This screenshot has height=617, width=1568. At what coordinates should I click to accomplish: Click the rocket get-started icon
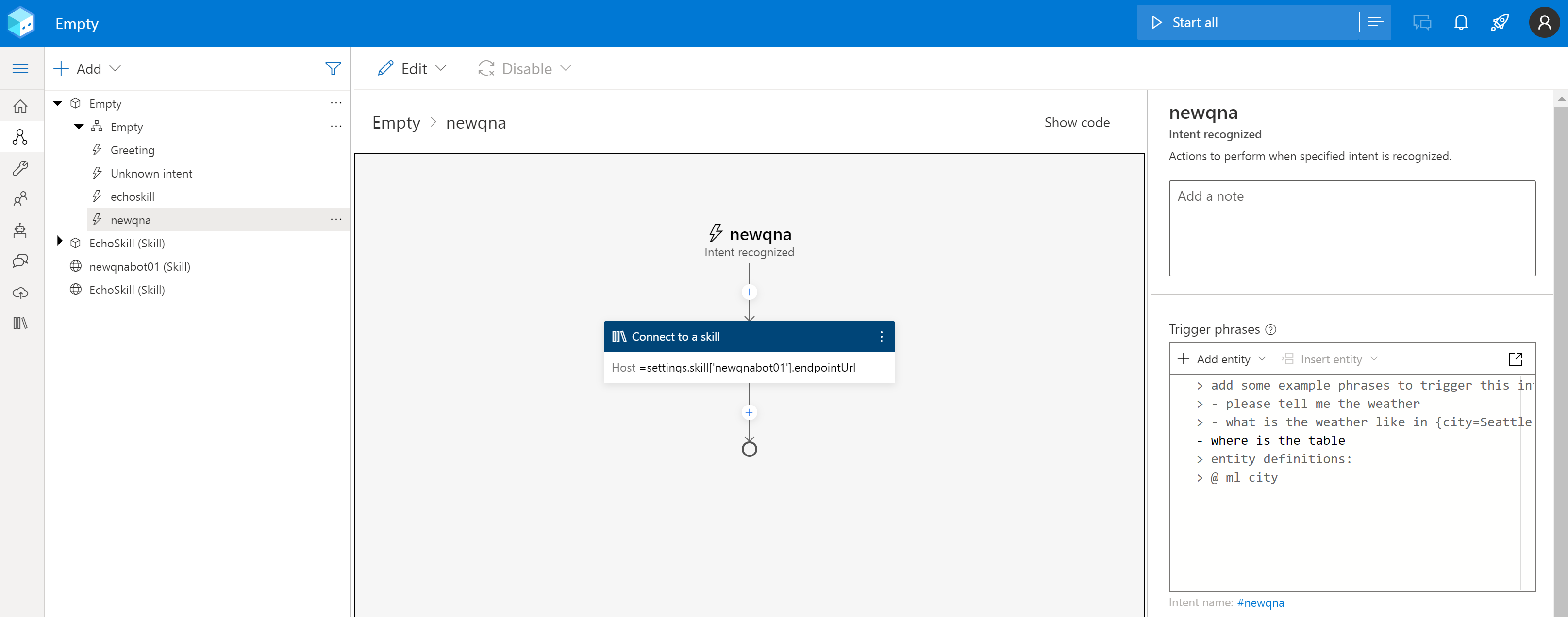pos(1499,23)
